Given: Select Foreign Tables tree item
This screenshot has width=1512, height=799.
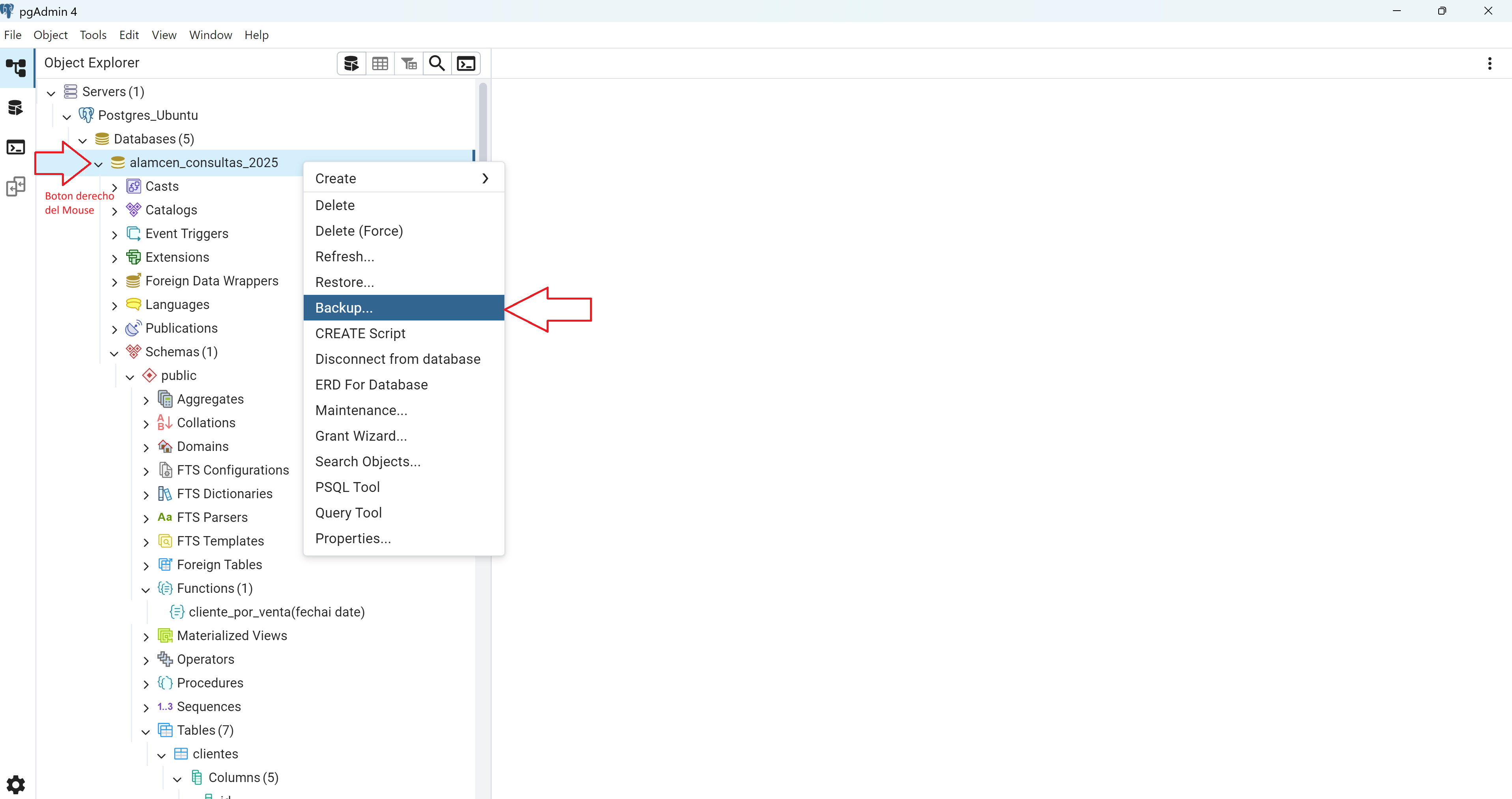Looking at the screenshot, I should pyautogui.click(x=220, y=565).
